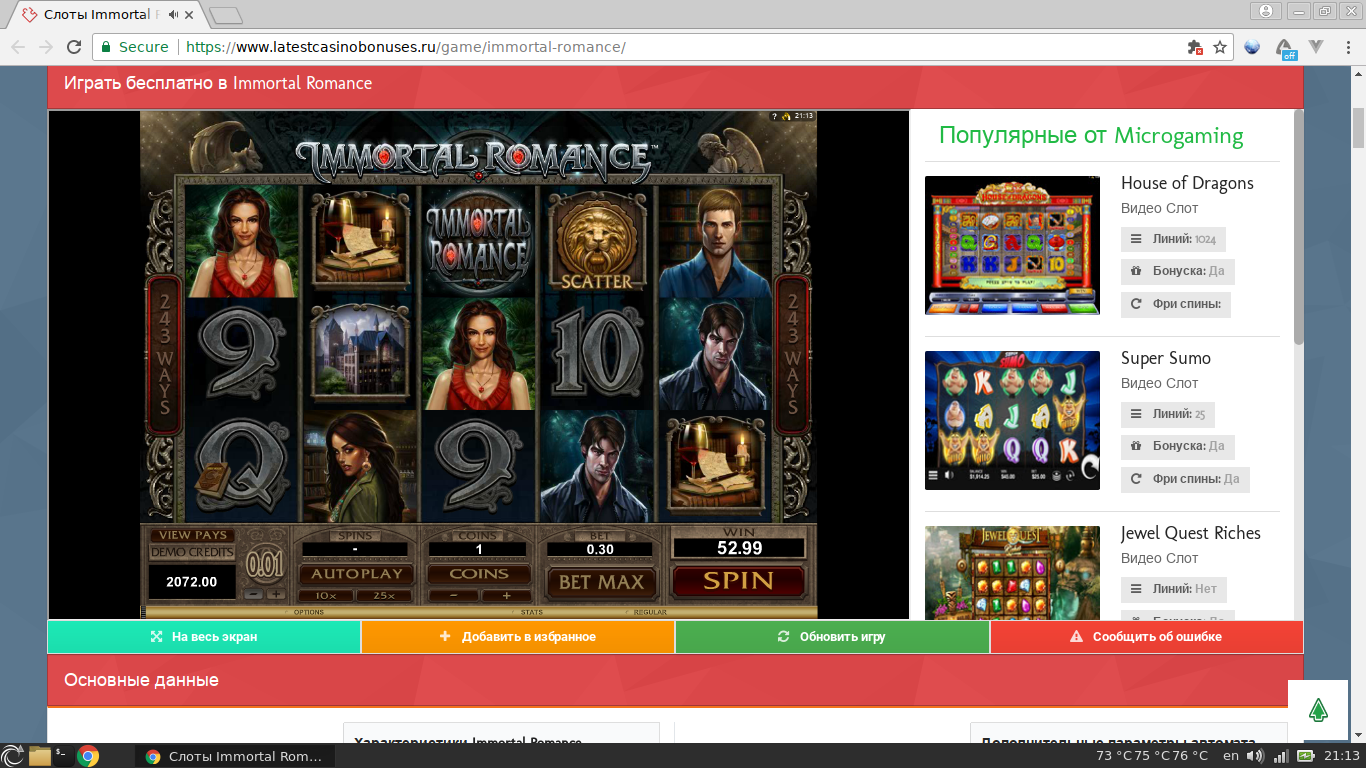Mute the tab via its speaker icon
Viewport: 1366px width, 768px height.
174,15
